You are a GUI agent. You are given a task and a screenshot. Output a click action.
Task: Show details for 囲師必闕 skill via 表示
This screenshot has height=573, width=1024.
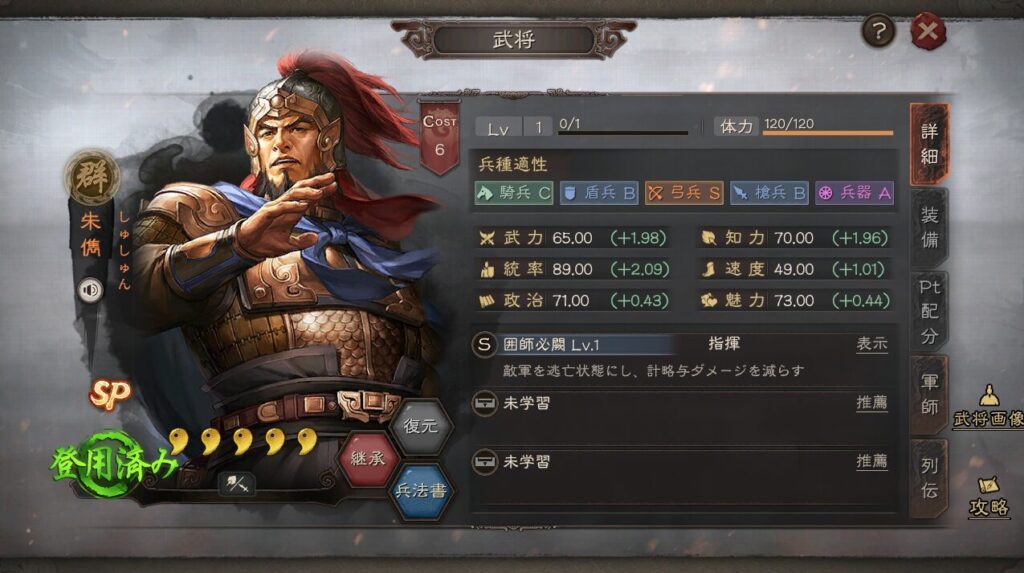coord(872,344)
